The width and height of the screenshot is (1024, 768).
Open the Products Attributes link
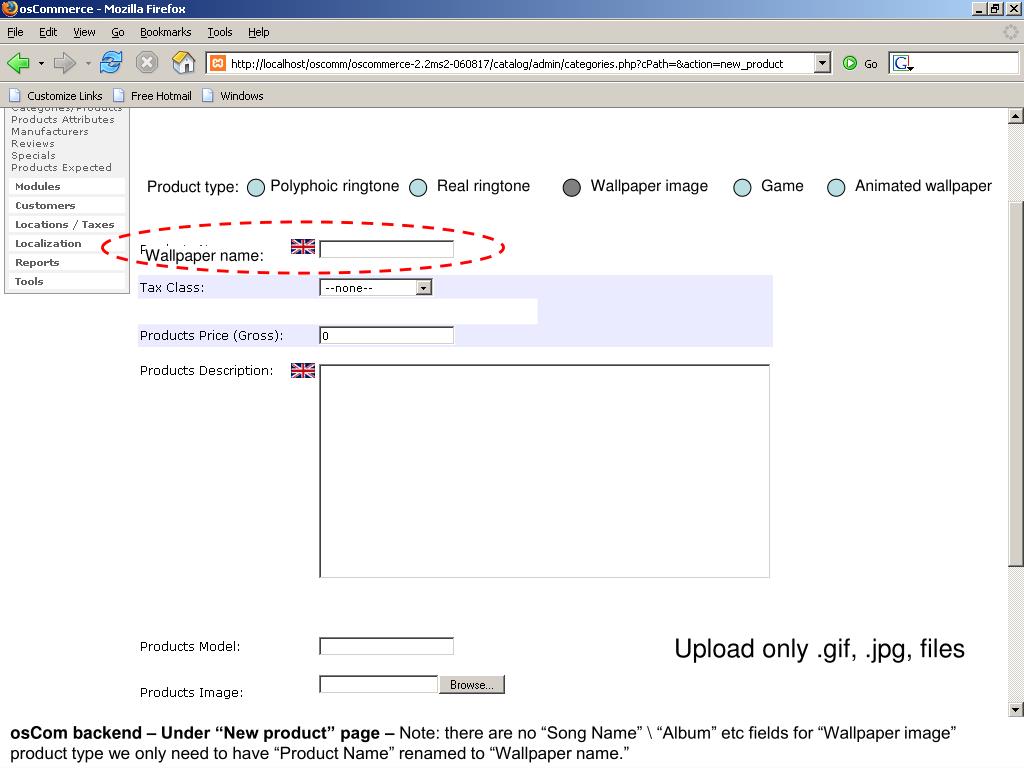[x=63, y=120]
